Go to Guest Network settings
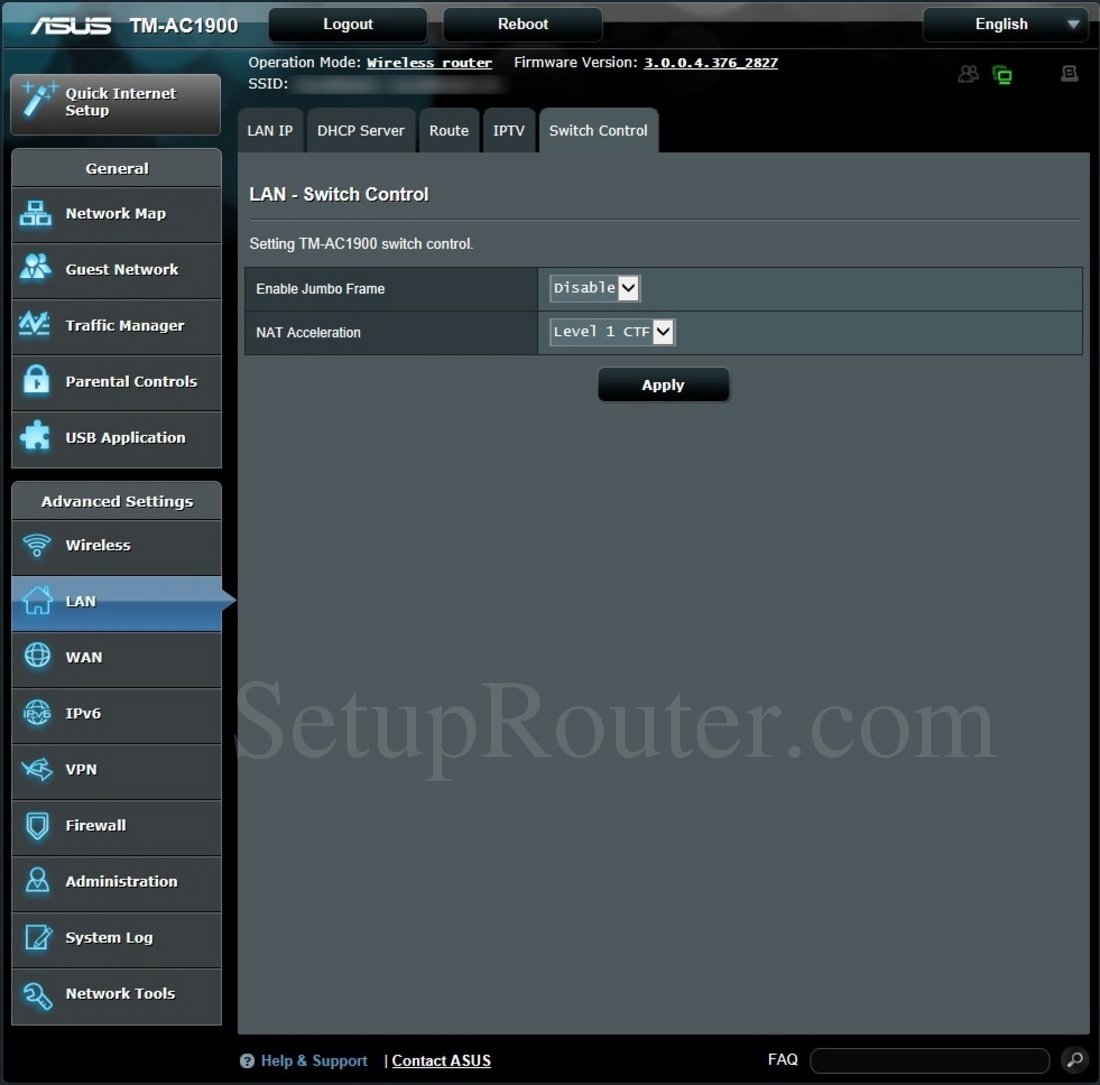This screenshot has width=1100, height=1085. pos(116,270)
